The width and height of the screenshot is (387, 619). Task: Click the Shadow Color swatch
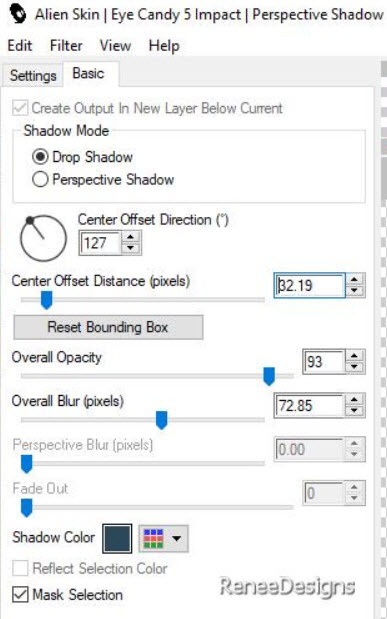tap(117, 538)
